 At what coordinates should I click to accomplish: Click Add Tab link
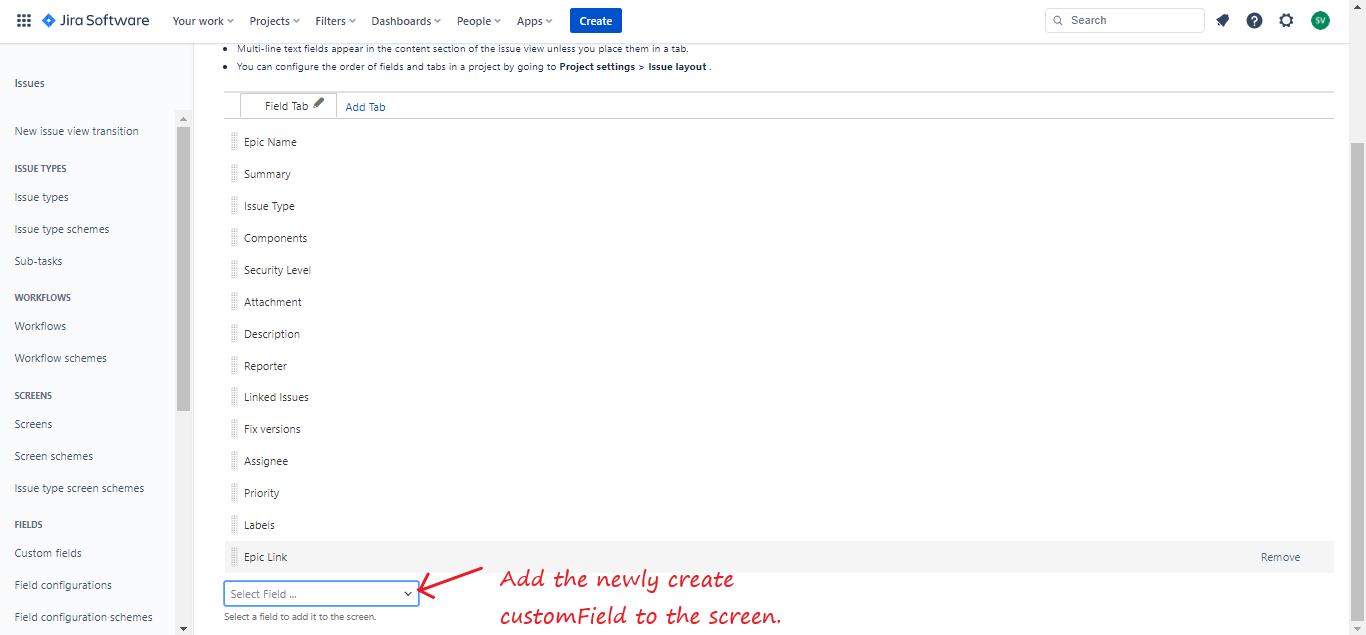365,107
